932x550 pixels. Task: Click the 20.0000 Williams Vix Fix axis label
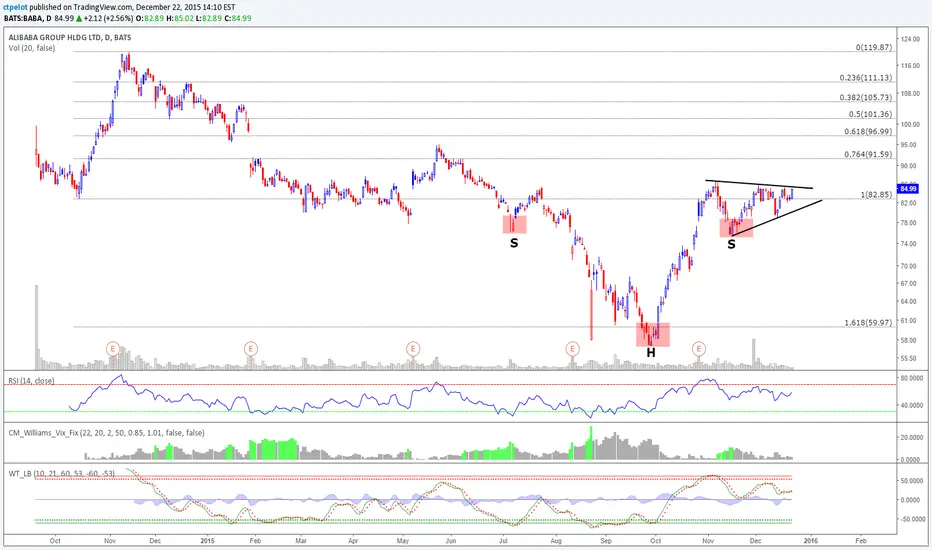tap(912, 438)
